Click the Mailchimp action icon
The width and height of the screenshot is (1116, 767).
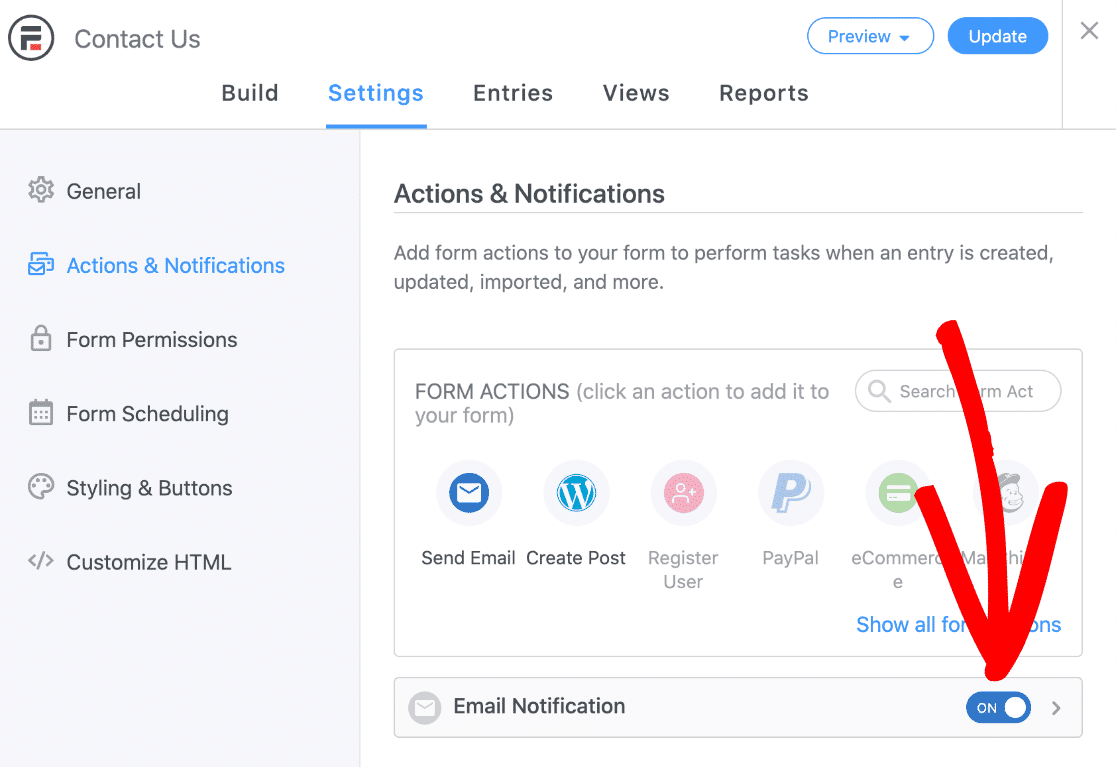point(1004,492)
